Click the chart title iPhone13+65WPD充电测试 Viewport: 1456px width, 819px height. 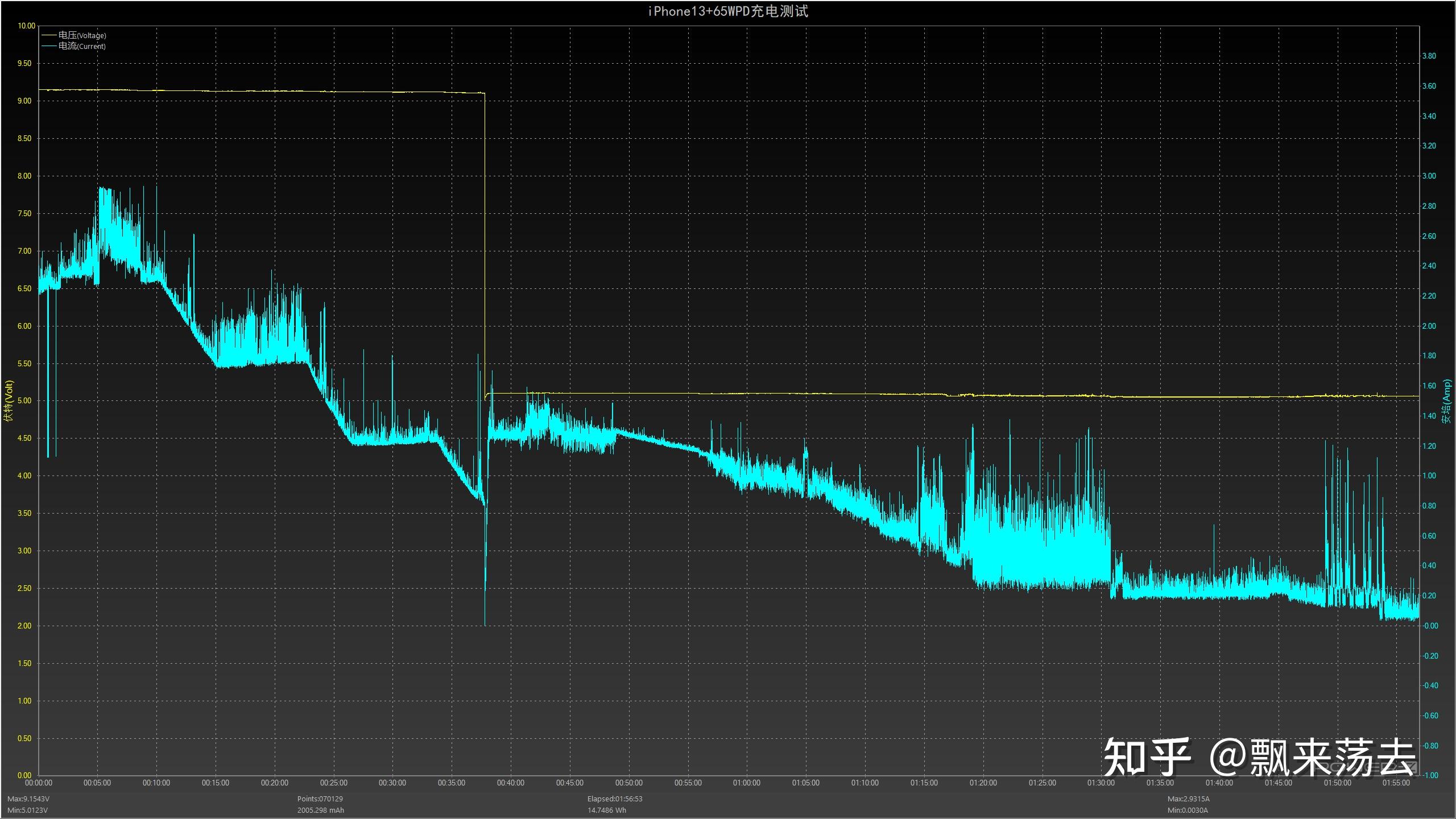728,11
